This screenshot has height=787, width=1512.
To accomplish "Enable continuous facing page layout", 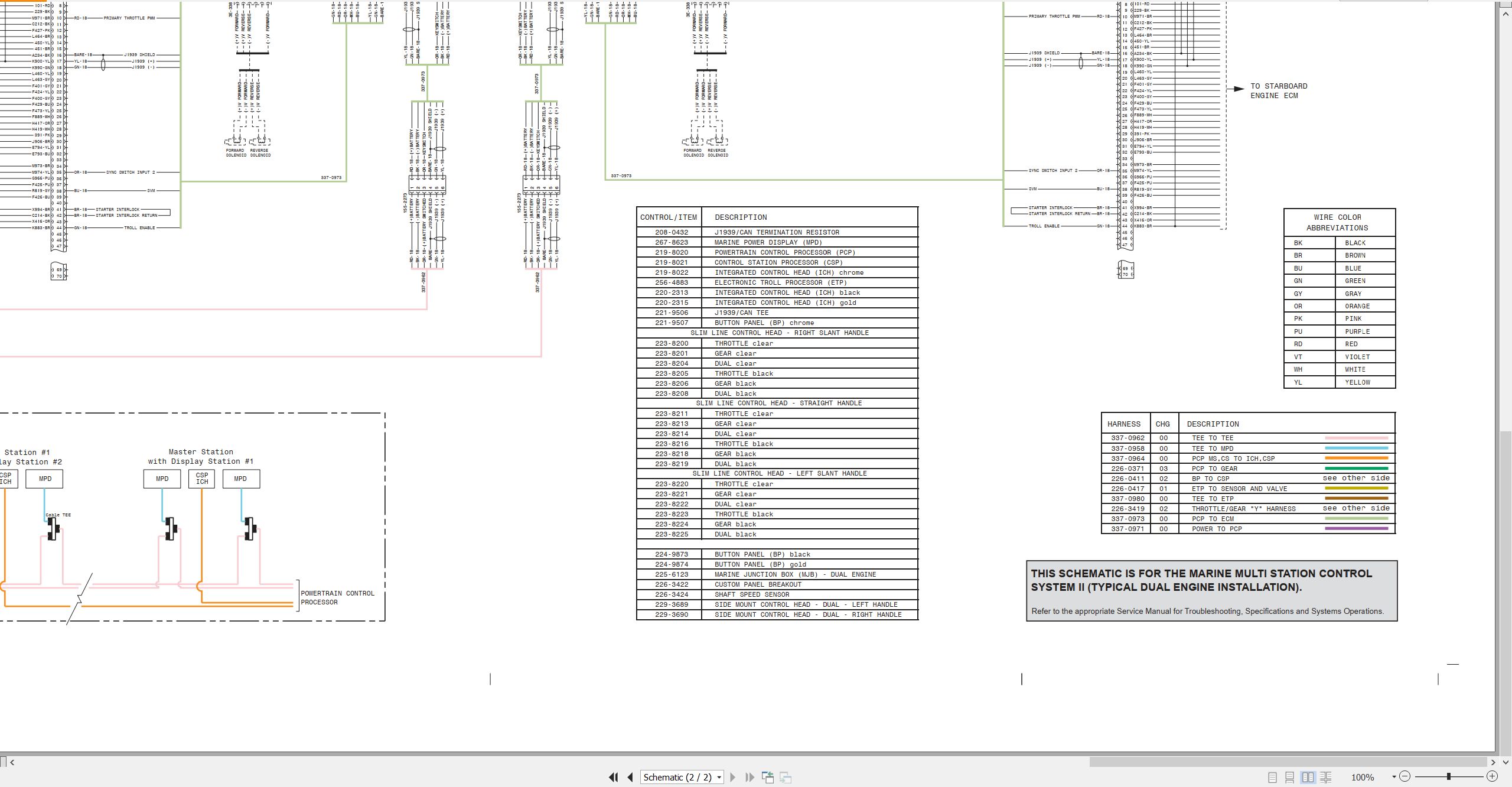I will pos(1326,778).
